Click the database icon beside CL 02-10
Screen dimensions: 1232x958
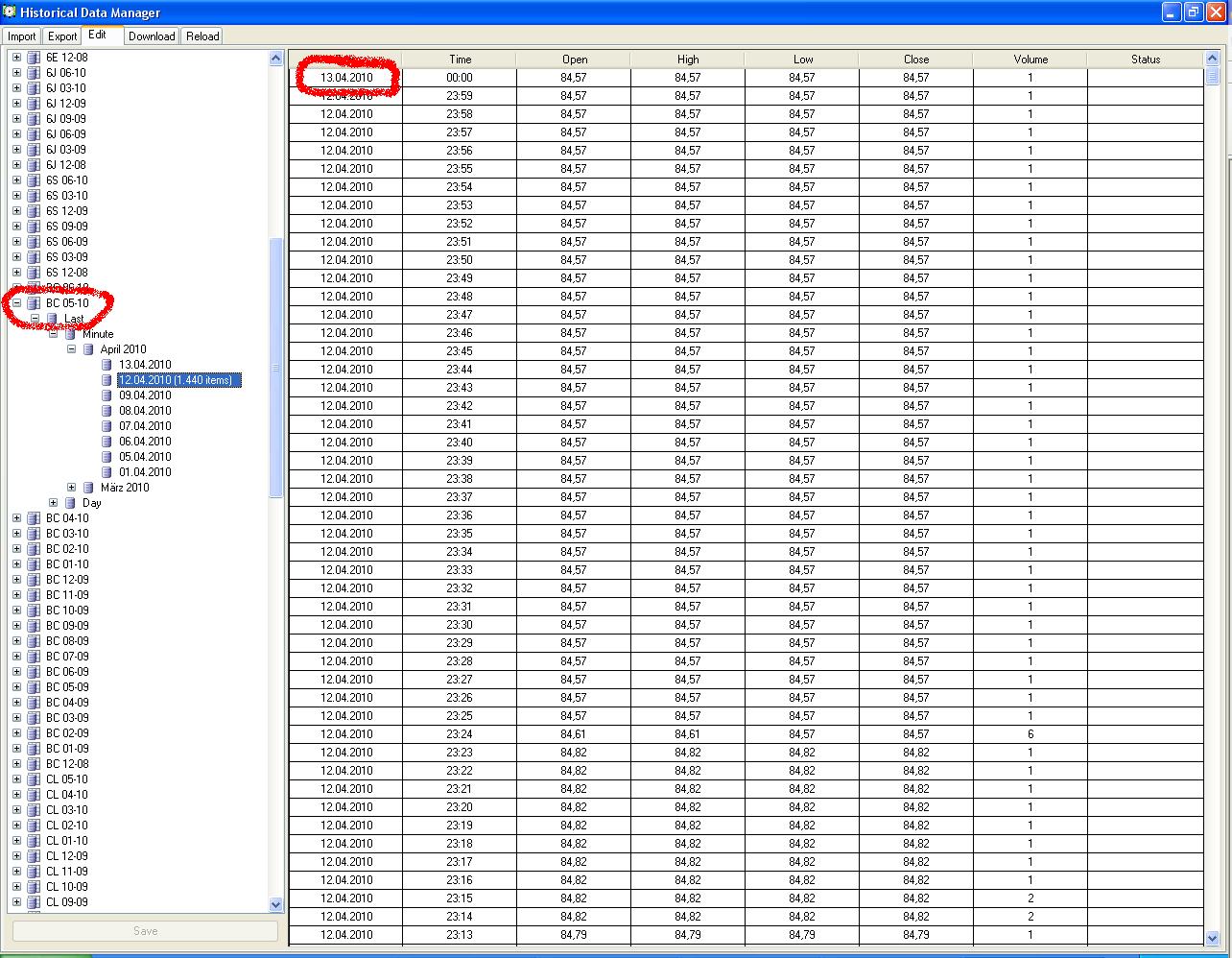point(34,826)
